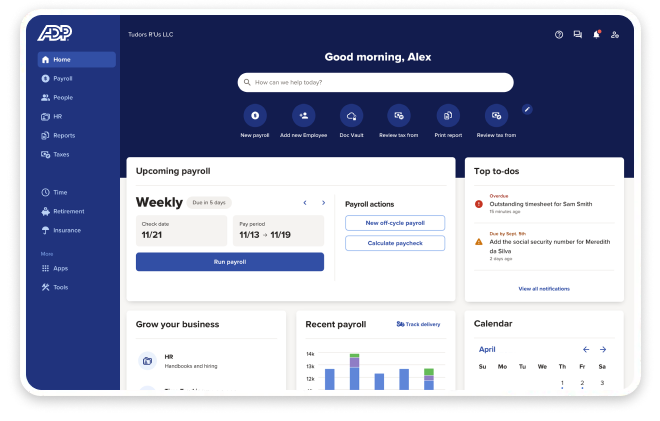Viewport: 660px width, 421px height.
Task: Open the View all notifications link
Action: tap(544, 288)
